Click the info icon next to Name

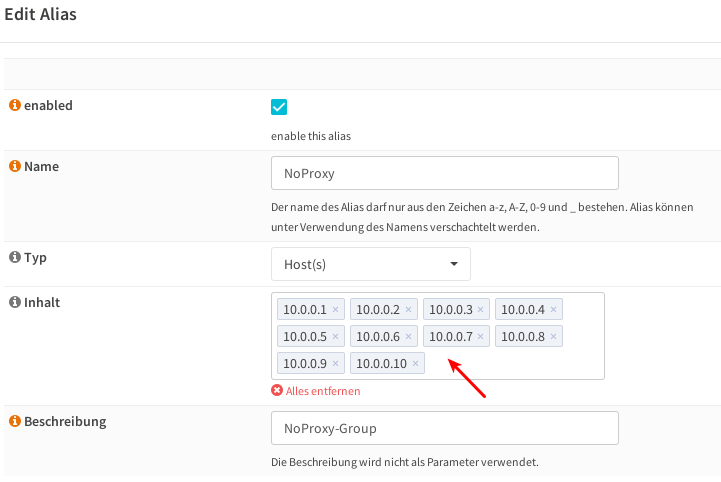click(15, 166)
